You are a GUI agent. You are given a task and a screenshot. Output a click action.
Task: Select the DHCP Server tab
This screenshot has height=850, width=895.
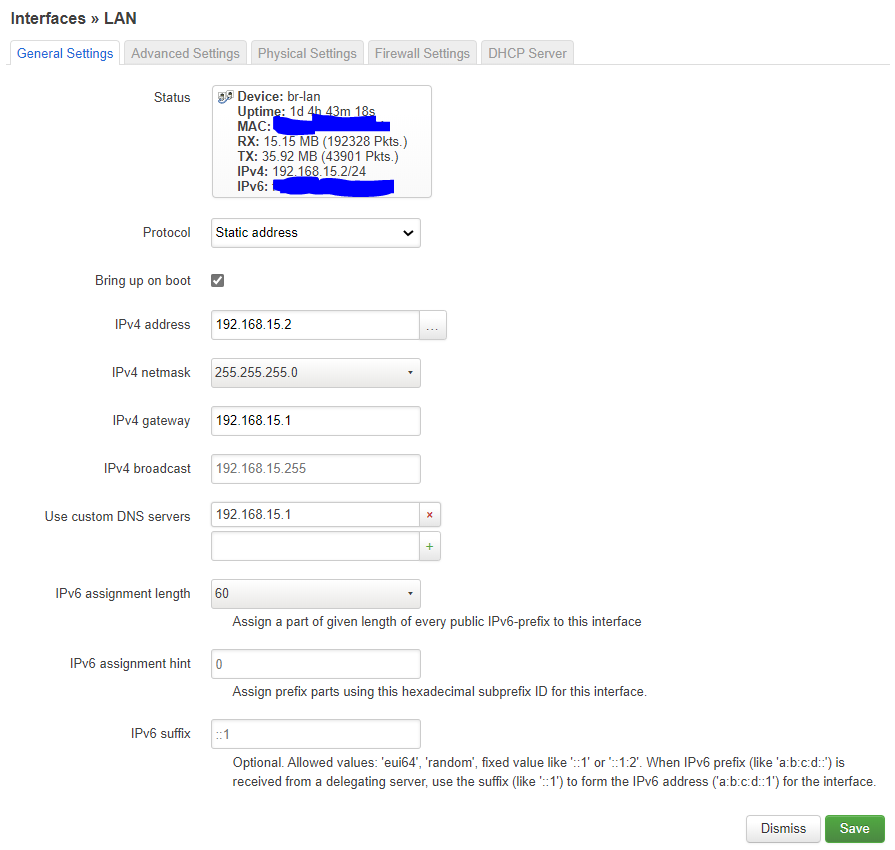point(527,54)
